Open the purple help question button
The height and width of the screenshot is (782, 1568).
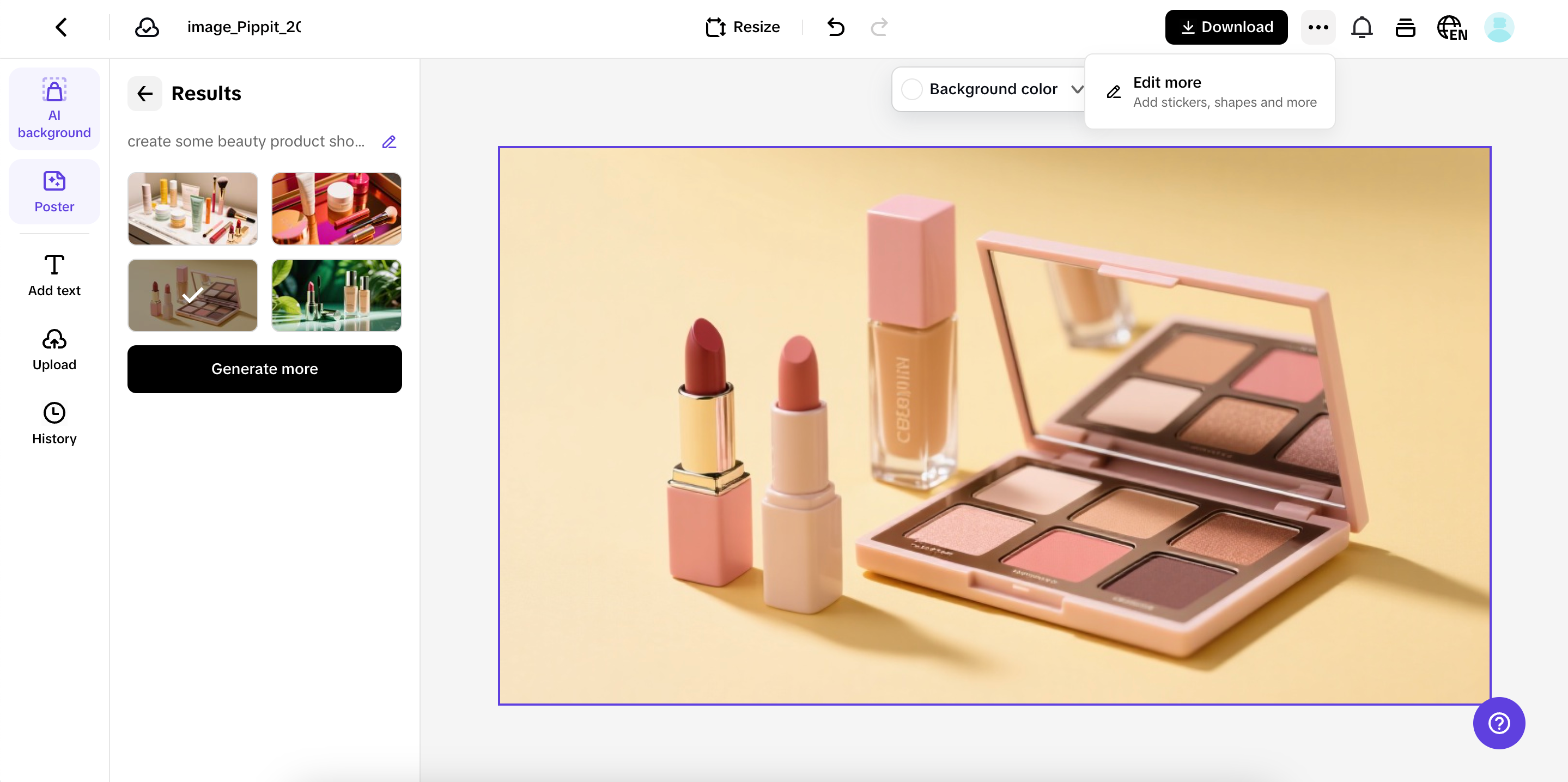pos(1498,723)
